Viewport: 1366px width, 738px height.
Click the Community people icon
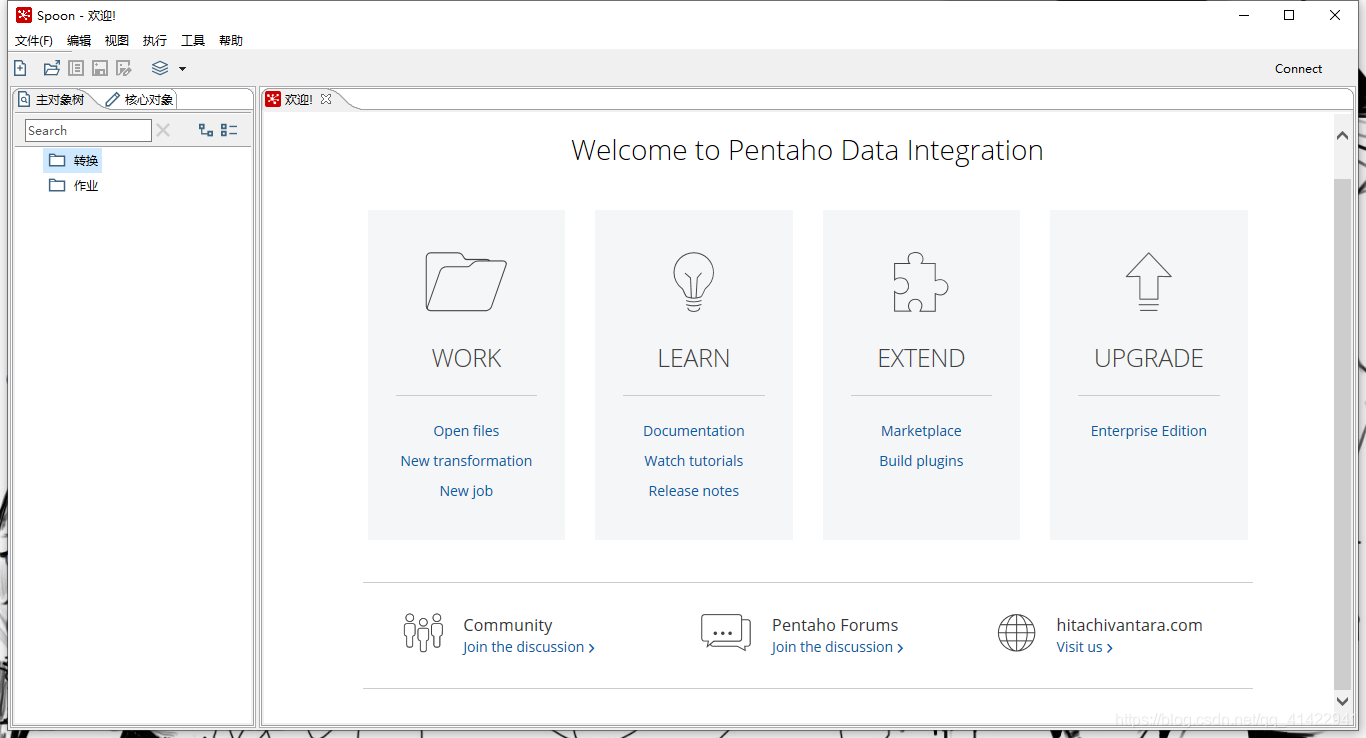[x=423, y=633]
